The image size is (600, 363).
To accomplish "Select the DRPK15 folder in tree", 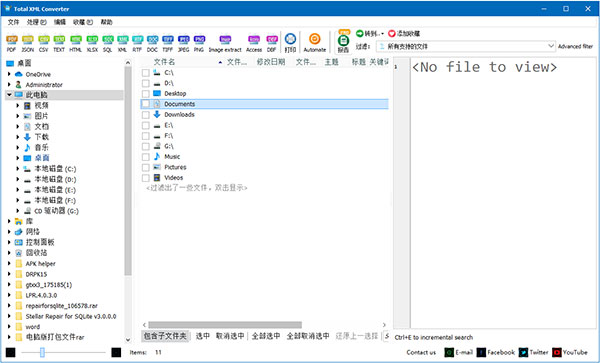I will pos(36,274).
